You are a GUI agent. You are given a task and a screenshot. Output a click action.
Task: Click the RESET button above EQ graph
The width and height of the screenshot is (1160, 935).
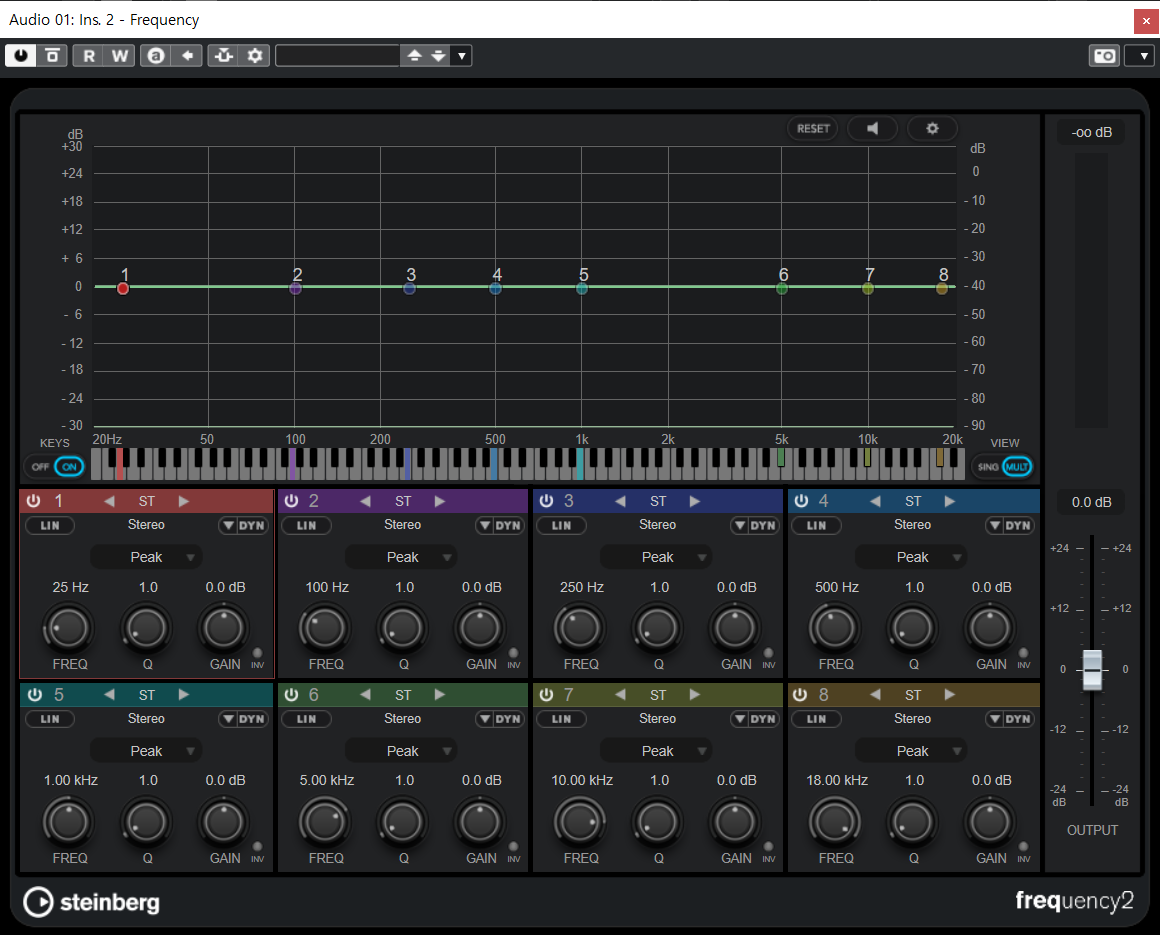click(x=813, y=129)
